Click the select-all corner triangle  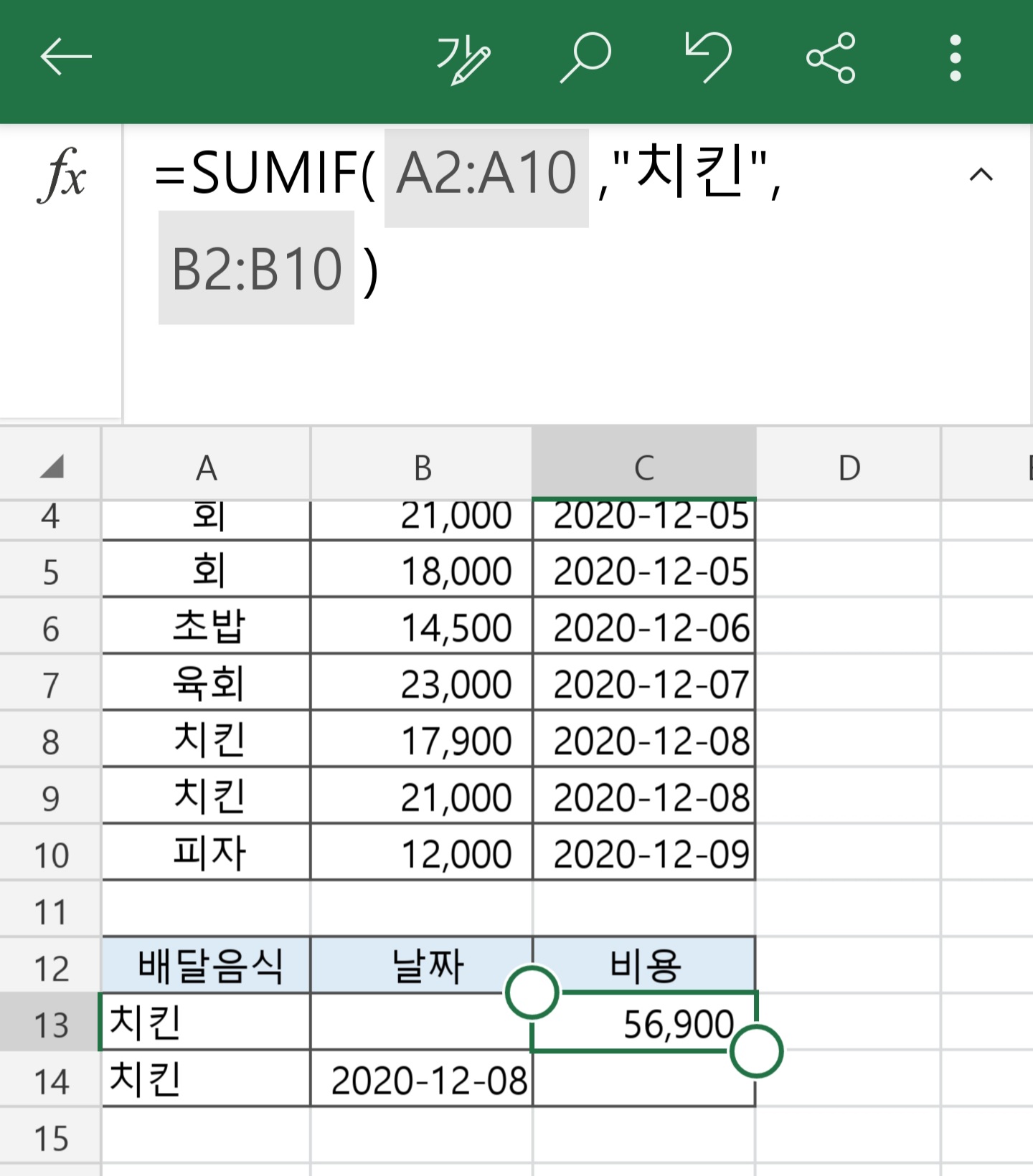coord(52,466)
